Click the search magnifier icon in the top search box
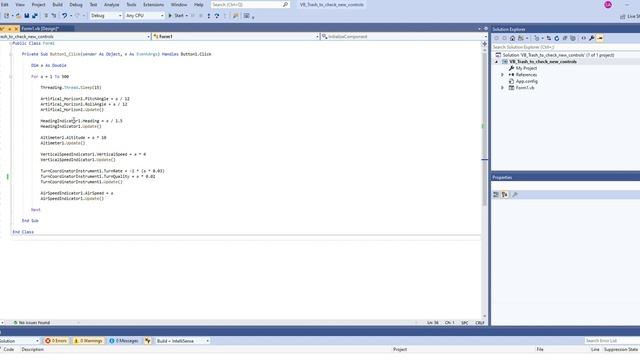640x360 pixels. point(285,4)
